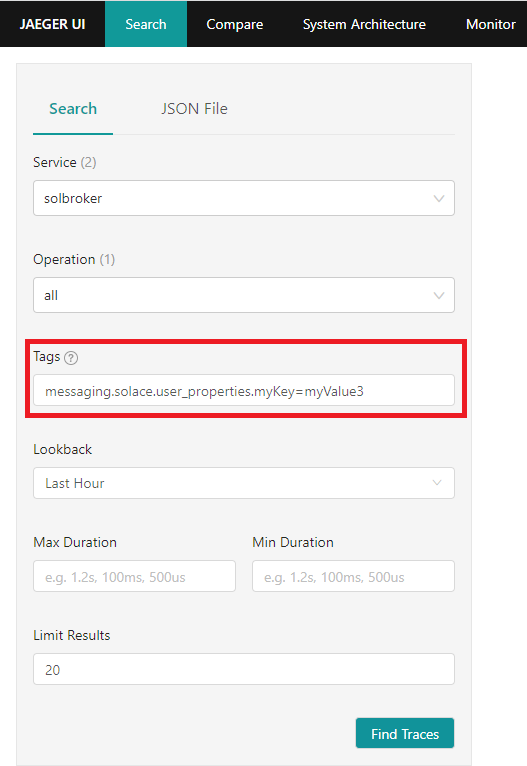
Task: Select the Search item in top navigation
Action: click(x=146, y=24)
